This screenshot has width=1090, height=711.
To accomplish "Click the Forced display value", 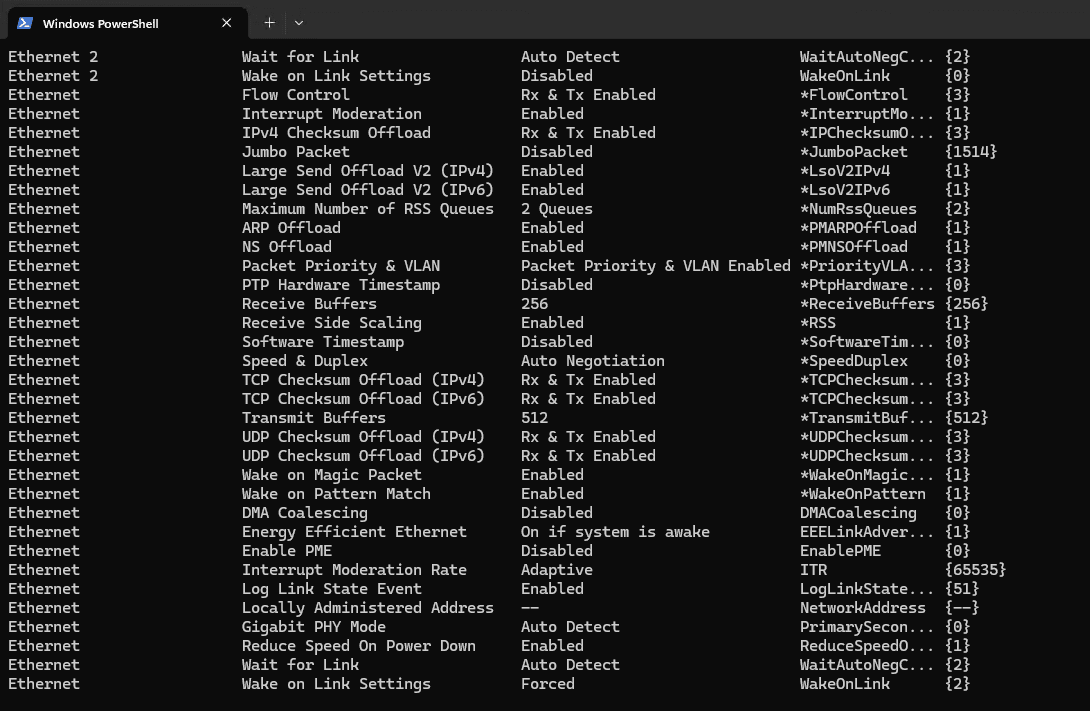I will (x=547, y=684).
